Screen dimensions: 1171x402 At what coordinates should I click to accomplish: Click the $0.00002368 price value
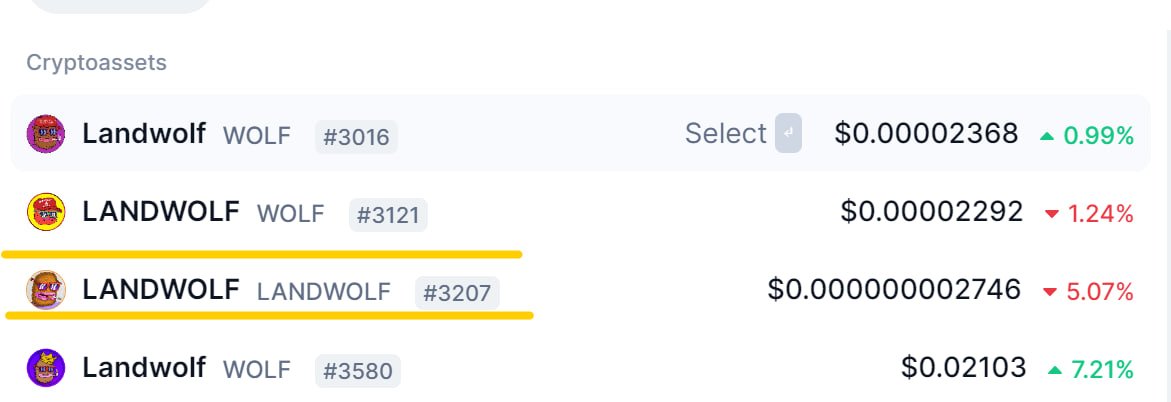tap(926, 134)
